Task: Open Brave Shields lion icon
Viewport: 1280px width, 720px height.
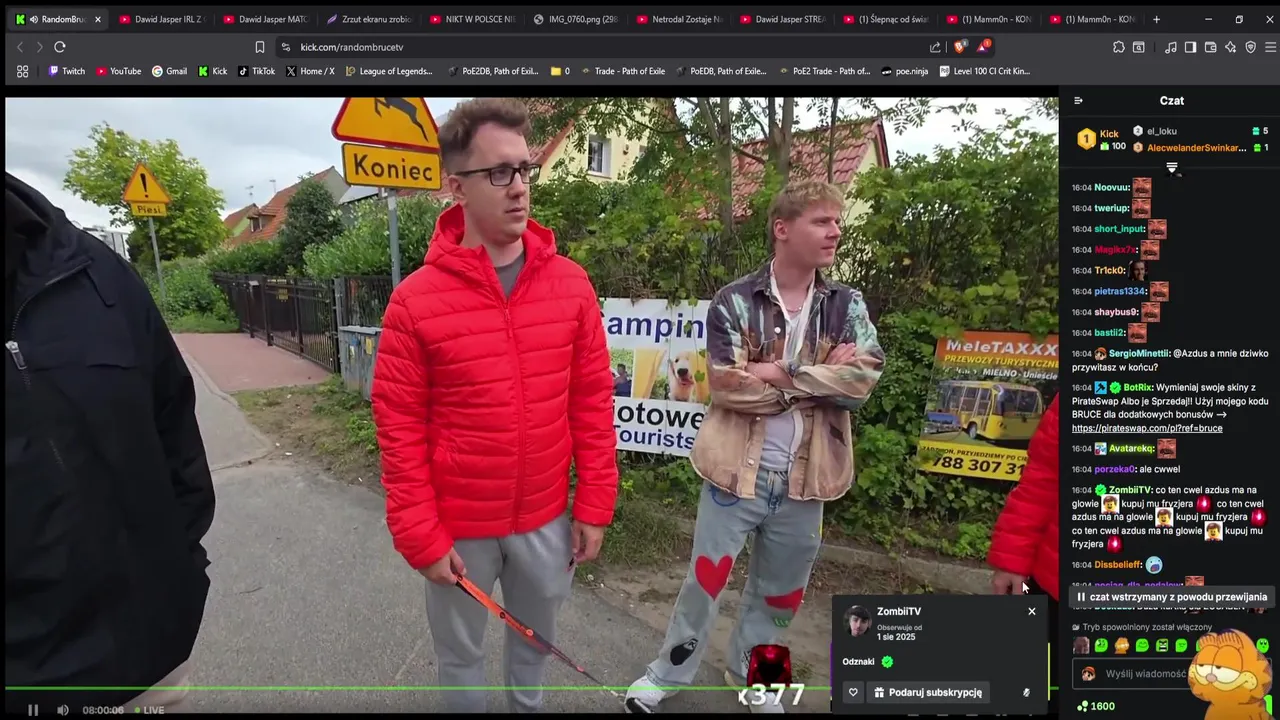Action: [x=960, y=47]
